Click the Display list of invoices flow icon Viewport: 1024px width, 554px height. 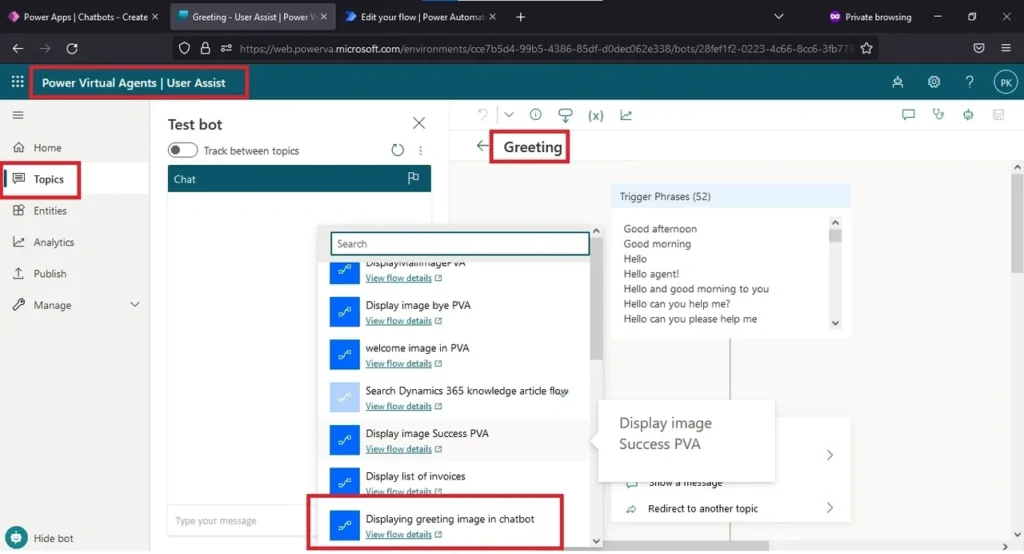click(x=344, y=481)
